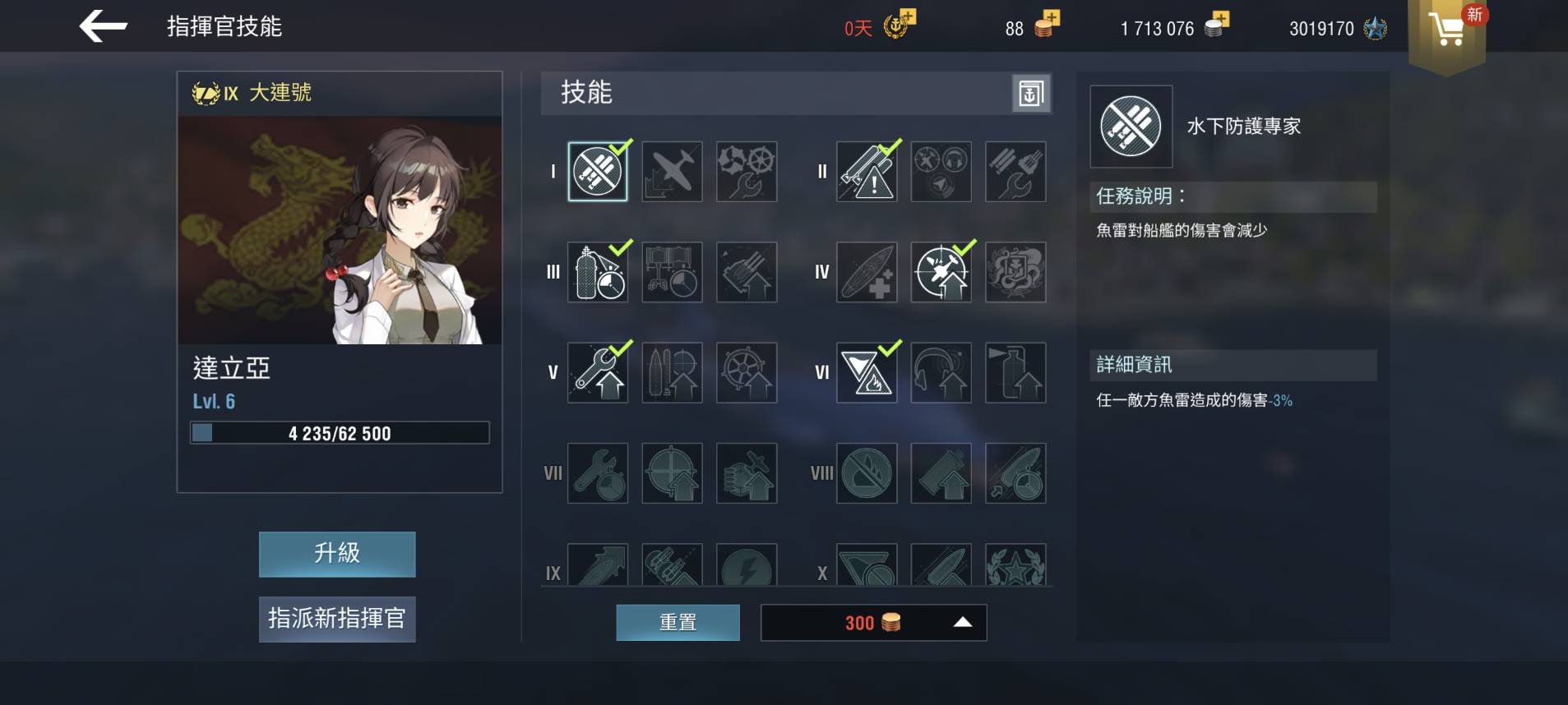Select the ship wheel gear skill in row I
1568x705 pixels.
[x=747, y=171]
